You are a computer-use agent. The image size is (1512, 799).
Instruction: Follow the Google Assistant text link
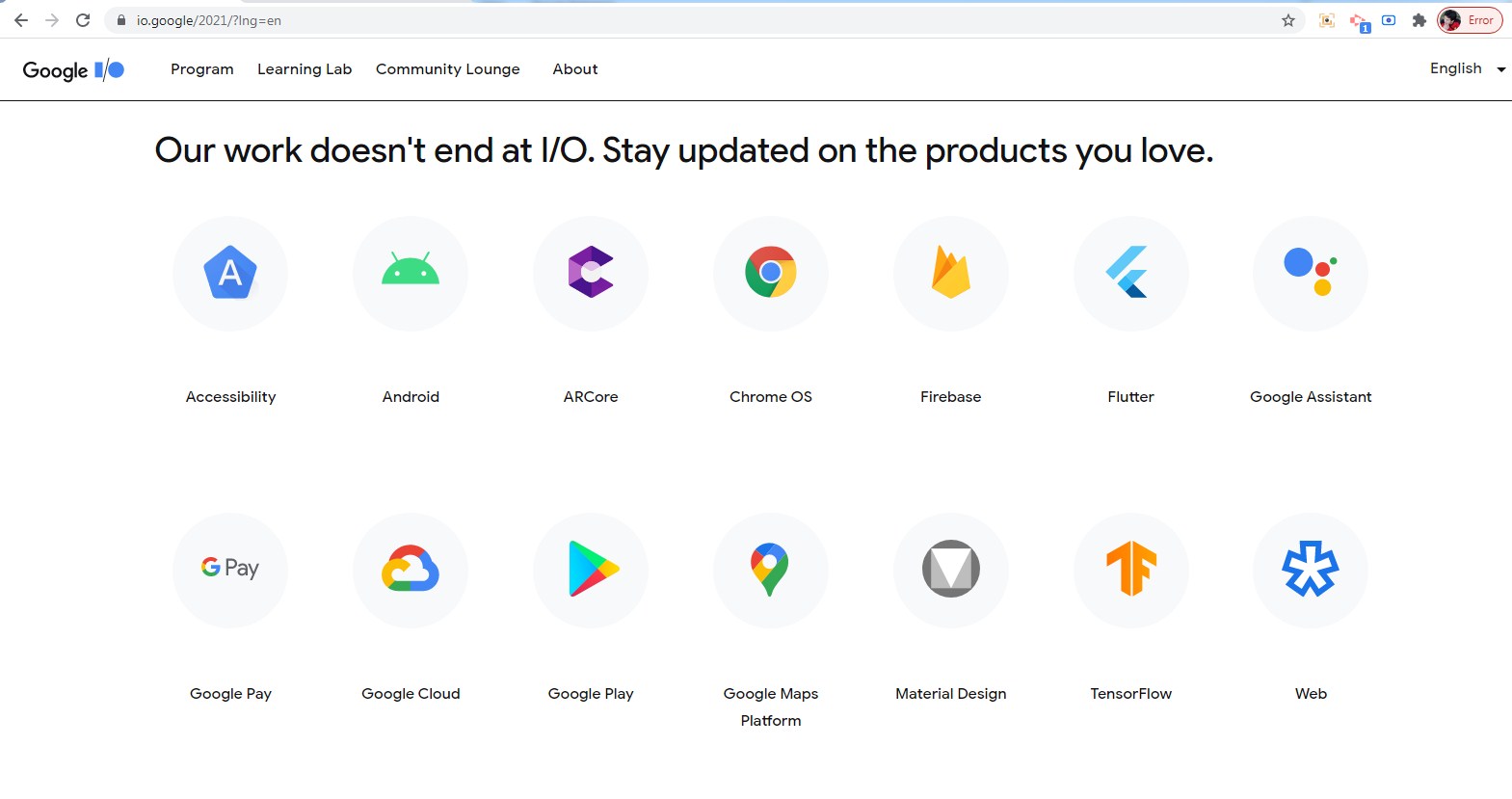(x=1311, y=397)
